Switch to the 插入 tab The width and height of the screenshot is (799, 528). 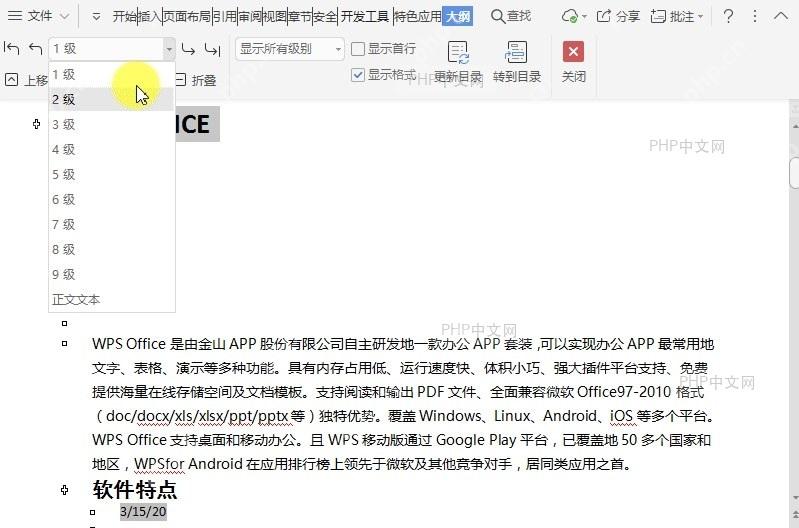click(x=149, y=16)
